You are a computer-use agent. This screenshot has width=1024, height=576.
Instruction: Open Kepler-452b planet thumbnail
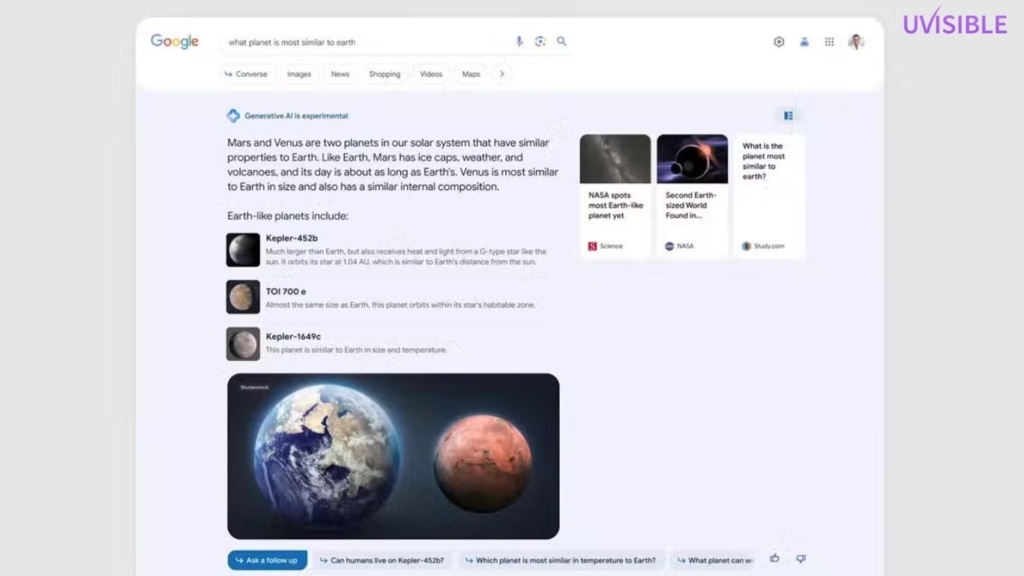click(243, 250)
